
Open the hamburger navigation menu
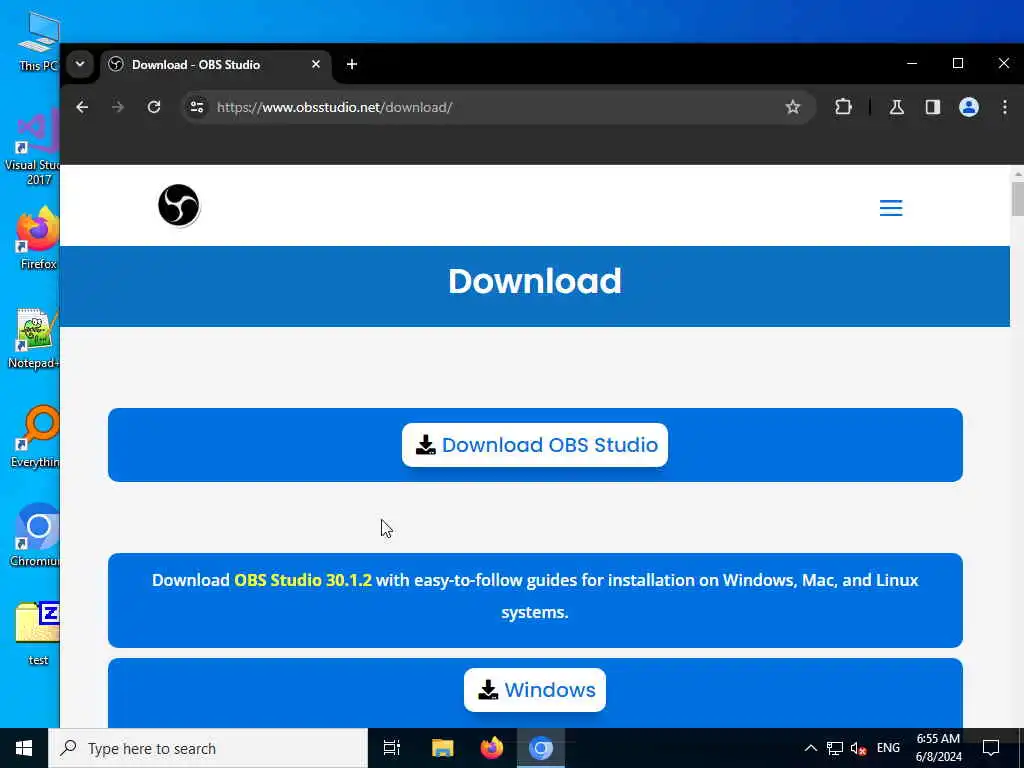coord(891,208)
